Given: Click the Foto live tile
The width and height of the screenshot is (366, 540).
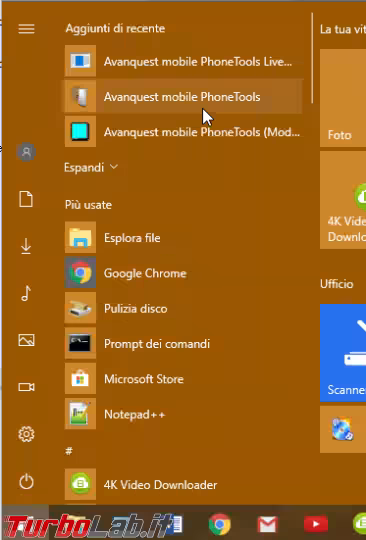Looking at the screenshot, I should pos(343,98).
